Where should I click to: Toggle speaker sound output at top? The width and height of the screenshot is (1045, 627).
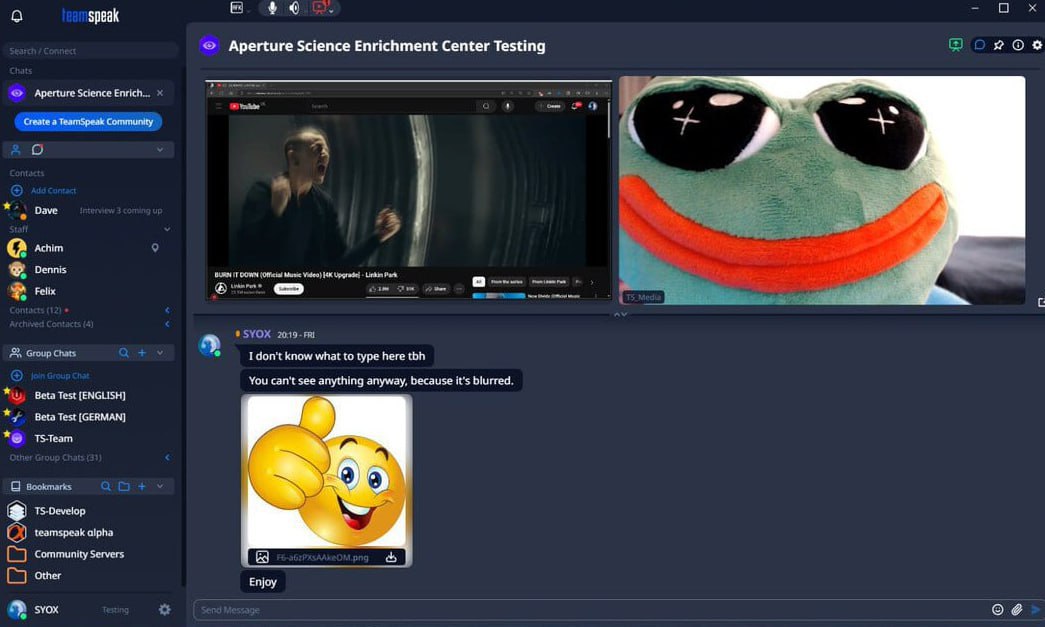tap(294, 8)
